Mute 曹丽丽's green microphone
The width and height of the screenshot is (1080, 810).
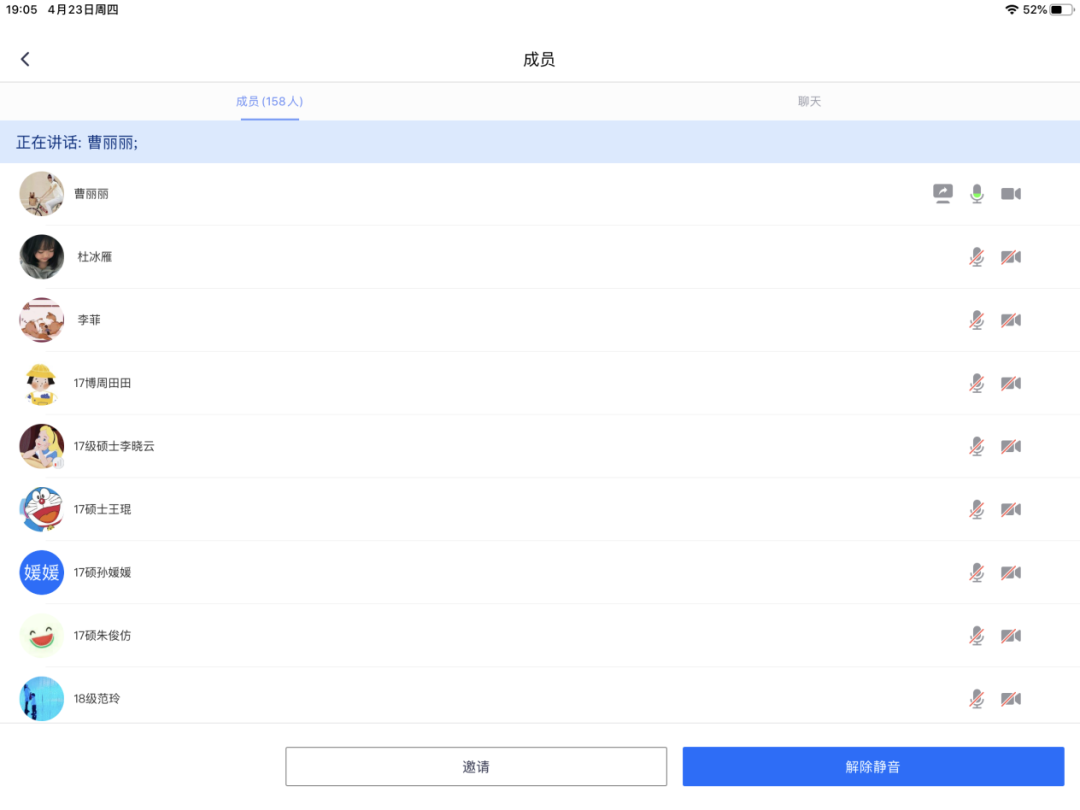(977, 194)
